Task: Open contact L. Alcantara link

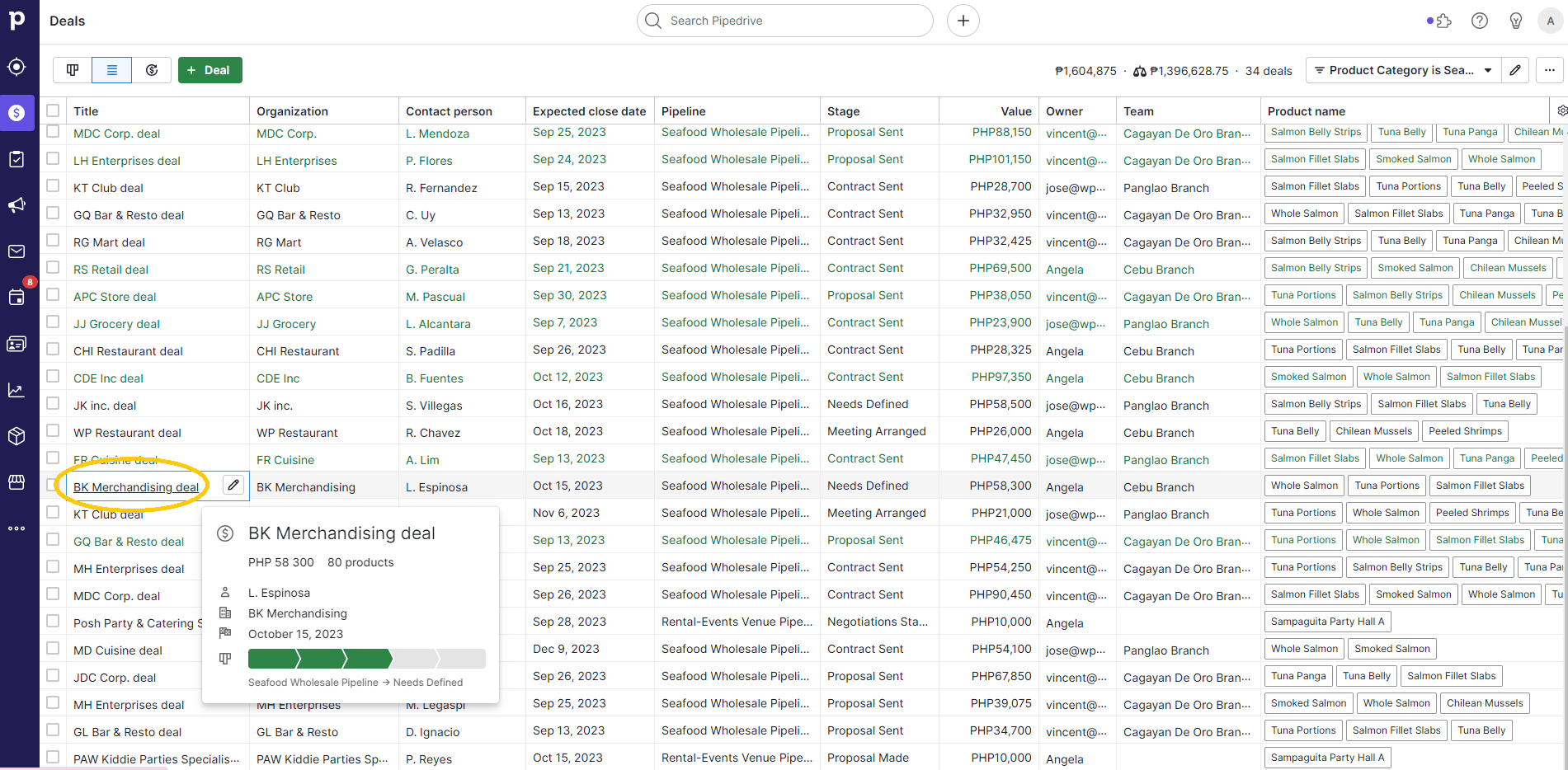Action: [x=438, y=324]
